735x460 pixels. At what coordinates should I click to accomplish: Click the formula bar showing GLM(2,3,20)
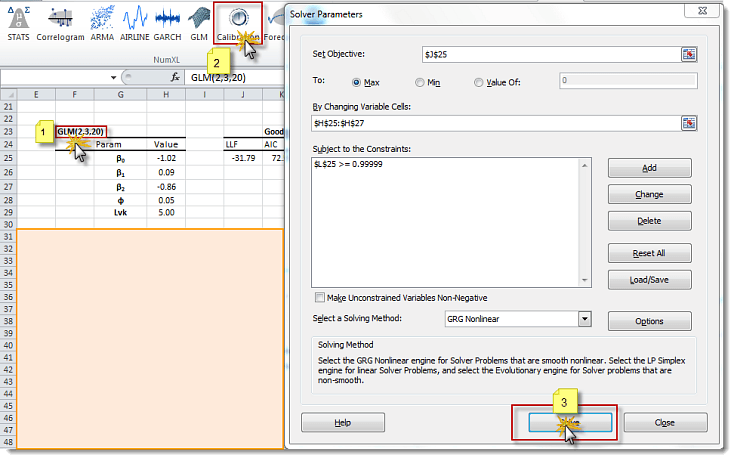(234, 77)
